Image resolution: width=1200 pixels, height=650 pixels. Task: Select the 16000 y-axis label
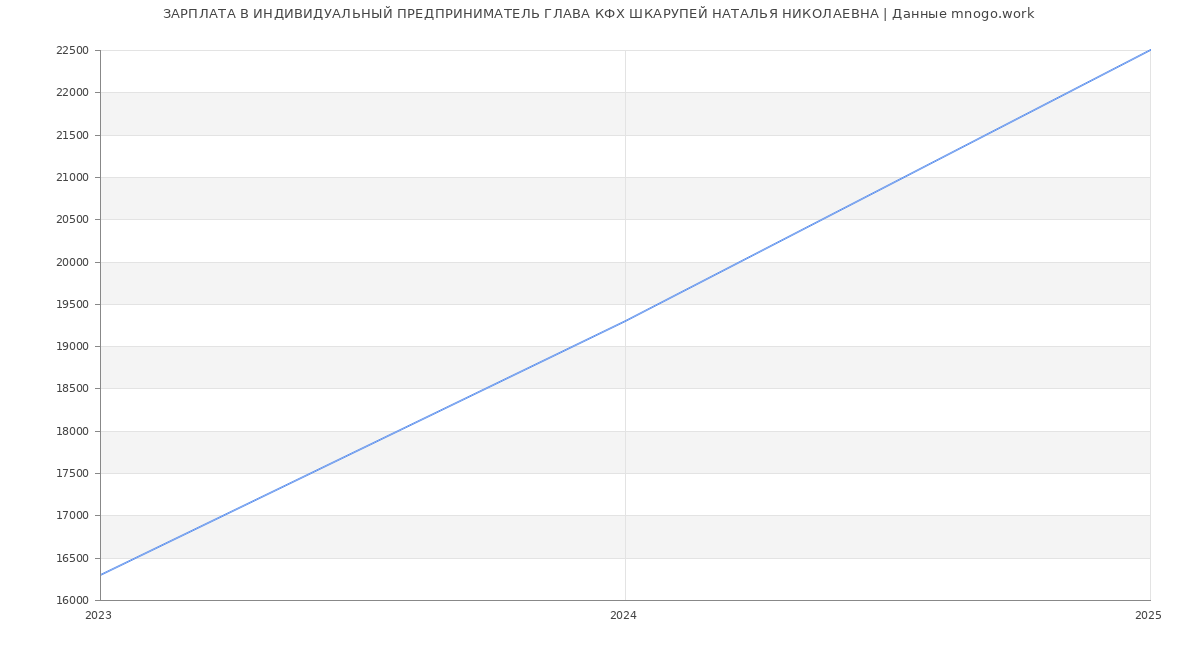(72, 601)
